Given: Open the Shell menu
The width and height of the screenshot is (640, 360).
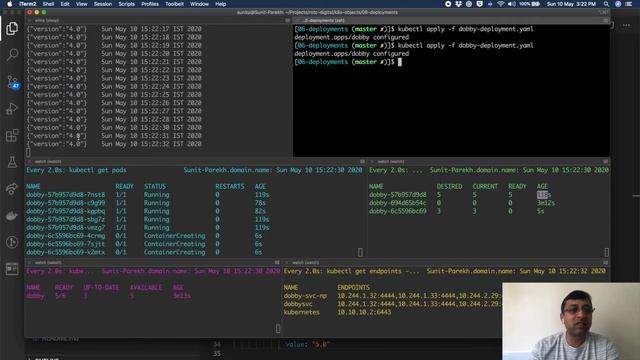Looking at the screenshot, I should (x=48, y=4).
